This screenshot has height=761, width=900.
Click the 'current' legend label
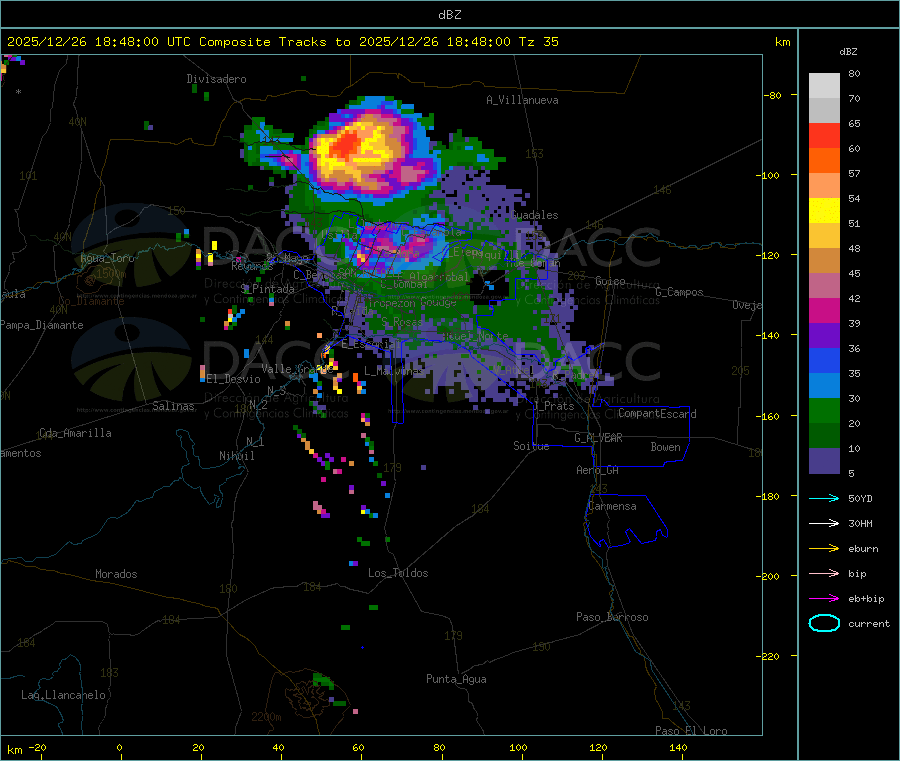pyautogui.click(x=869, y=624)
